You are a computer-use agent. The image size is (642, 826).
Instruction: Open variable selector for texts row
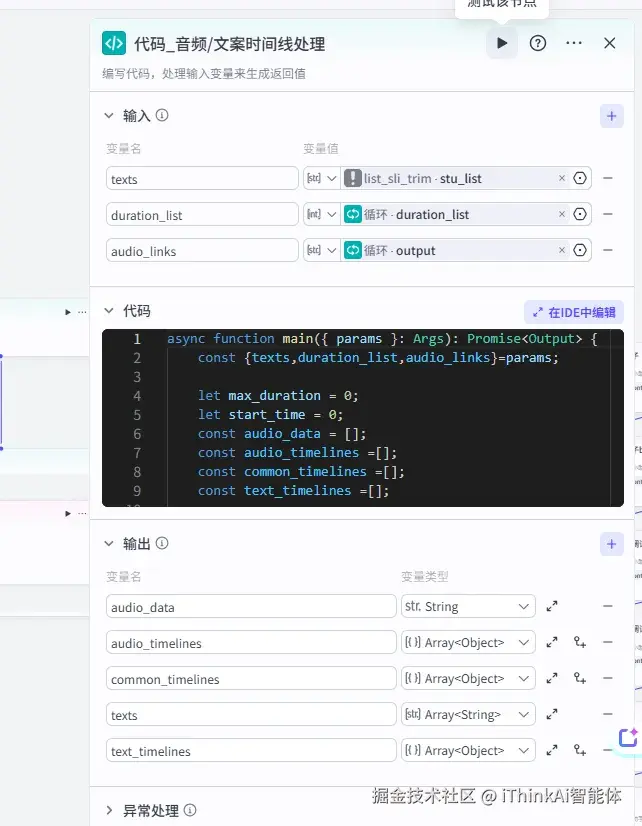point(580,178)
